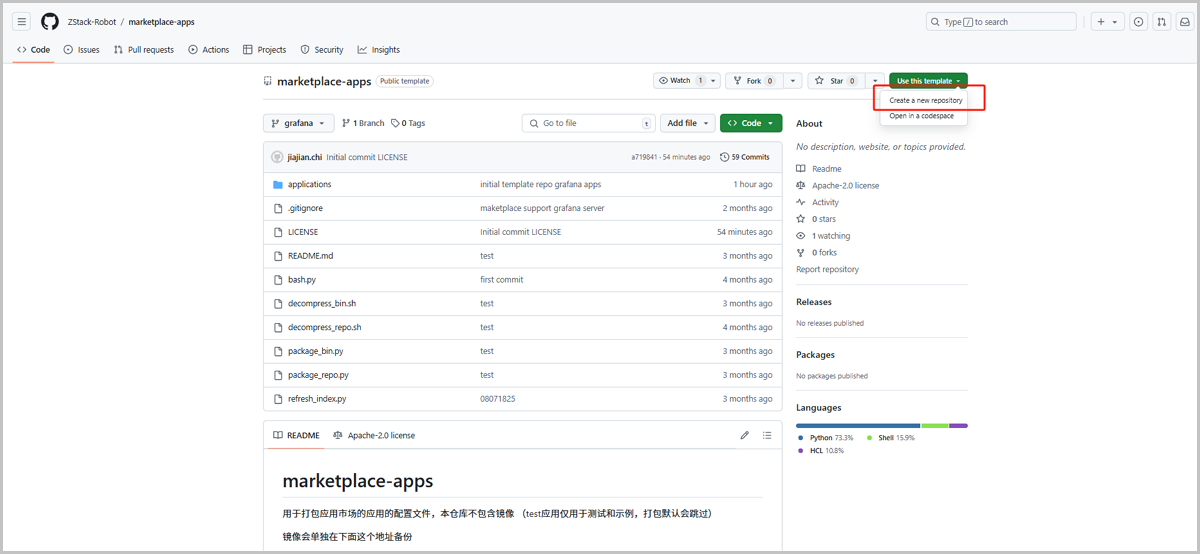Click the Python segment of languages bar
1200x554 pixels.
857,426
